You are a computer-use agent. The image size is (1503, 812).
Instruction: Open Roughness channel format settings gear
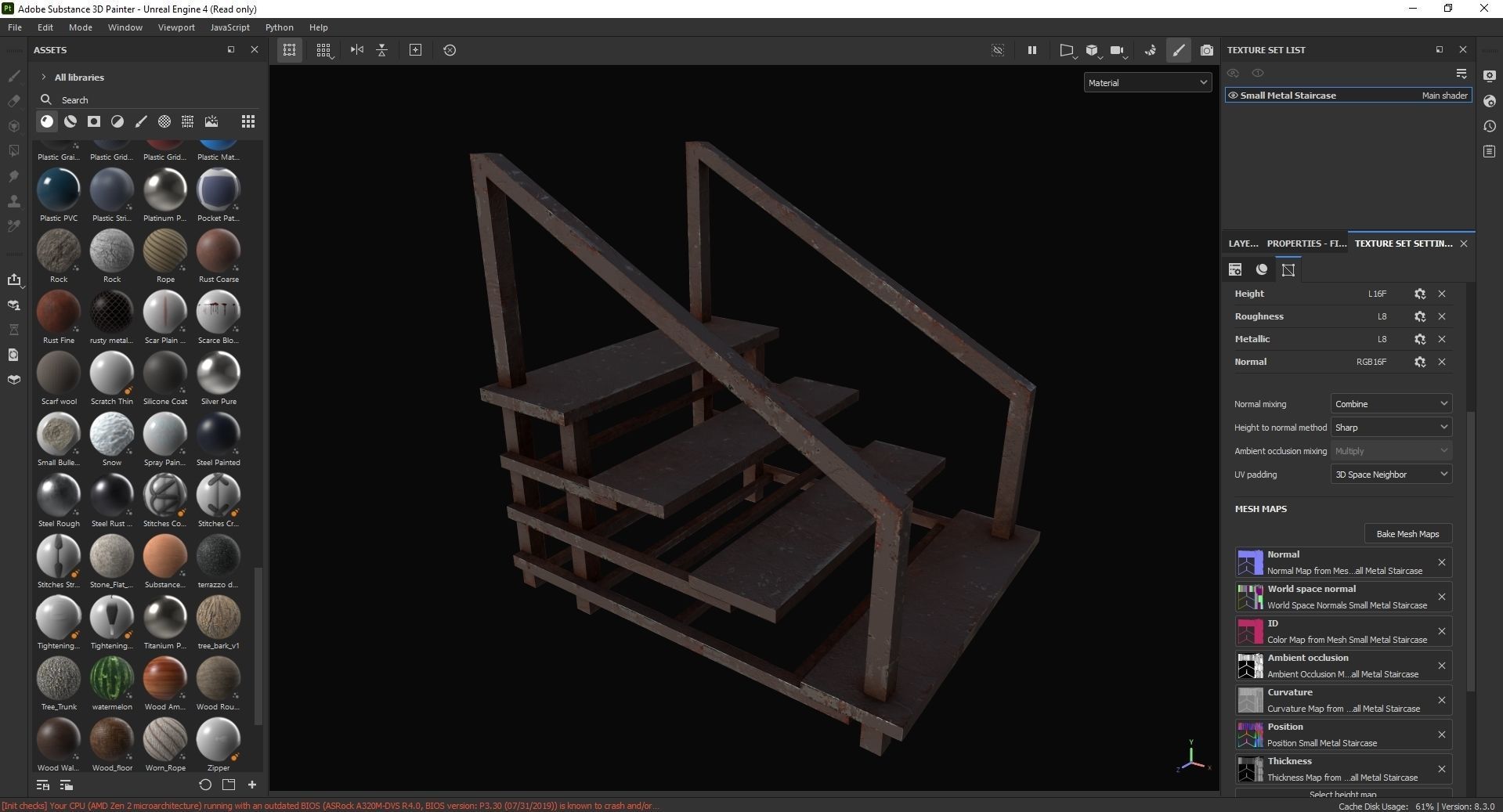1420,316
